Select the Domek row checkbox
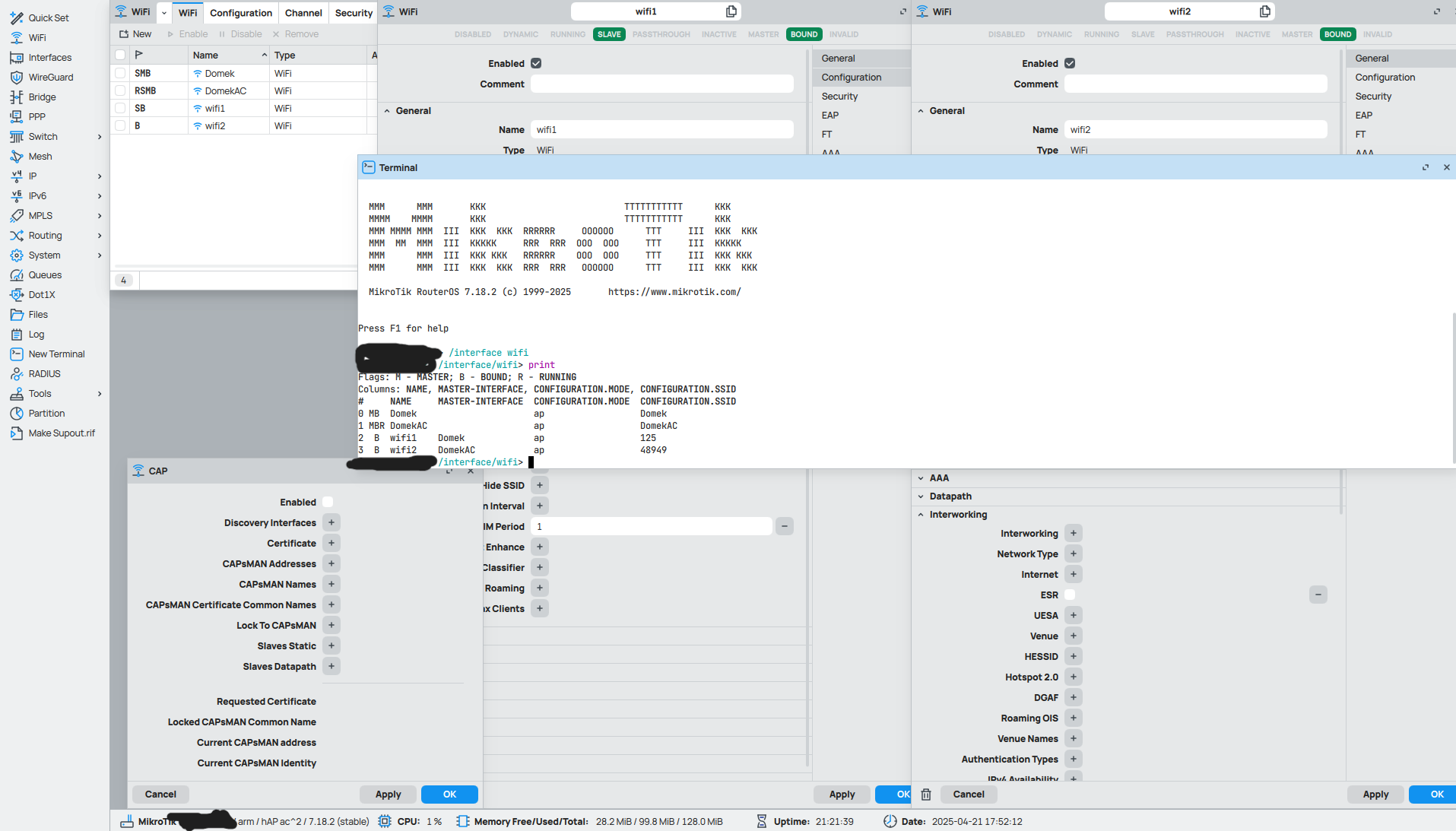1456x831 pixels. pyautogui.click(x=120, y=73)
